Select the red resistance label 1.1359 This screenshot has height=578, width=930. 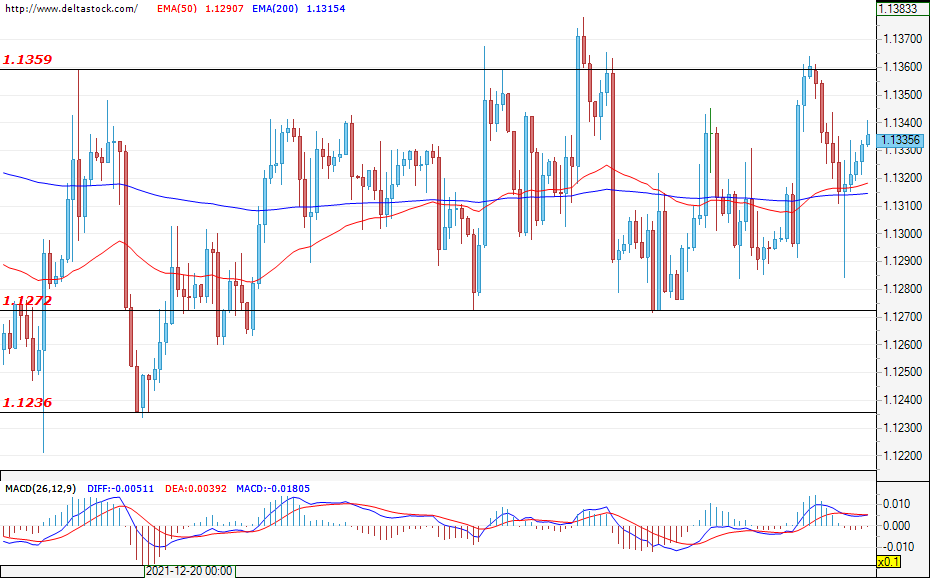point(27,59)
